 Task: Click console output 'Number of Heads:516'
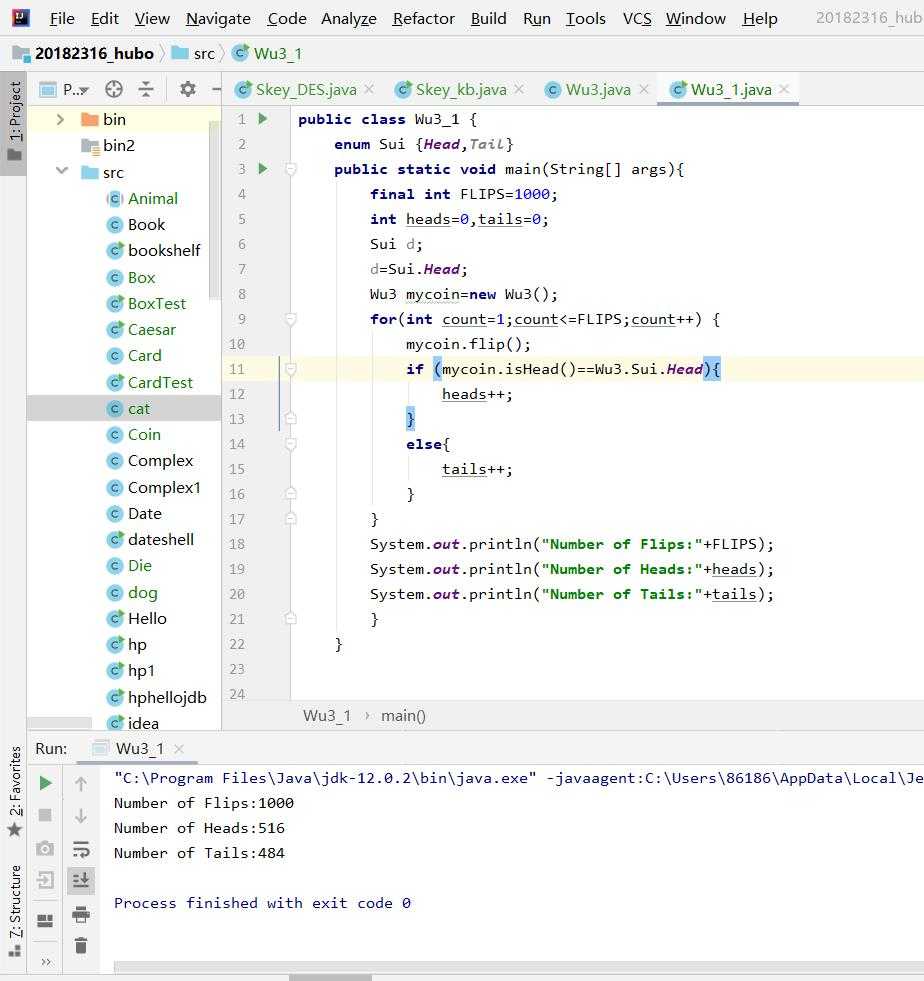pyautogui.click(x=199, y=828)
